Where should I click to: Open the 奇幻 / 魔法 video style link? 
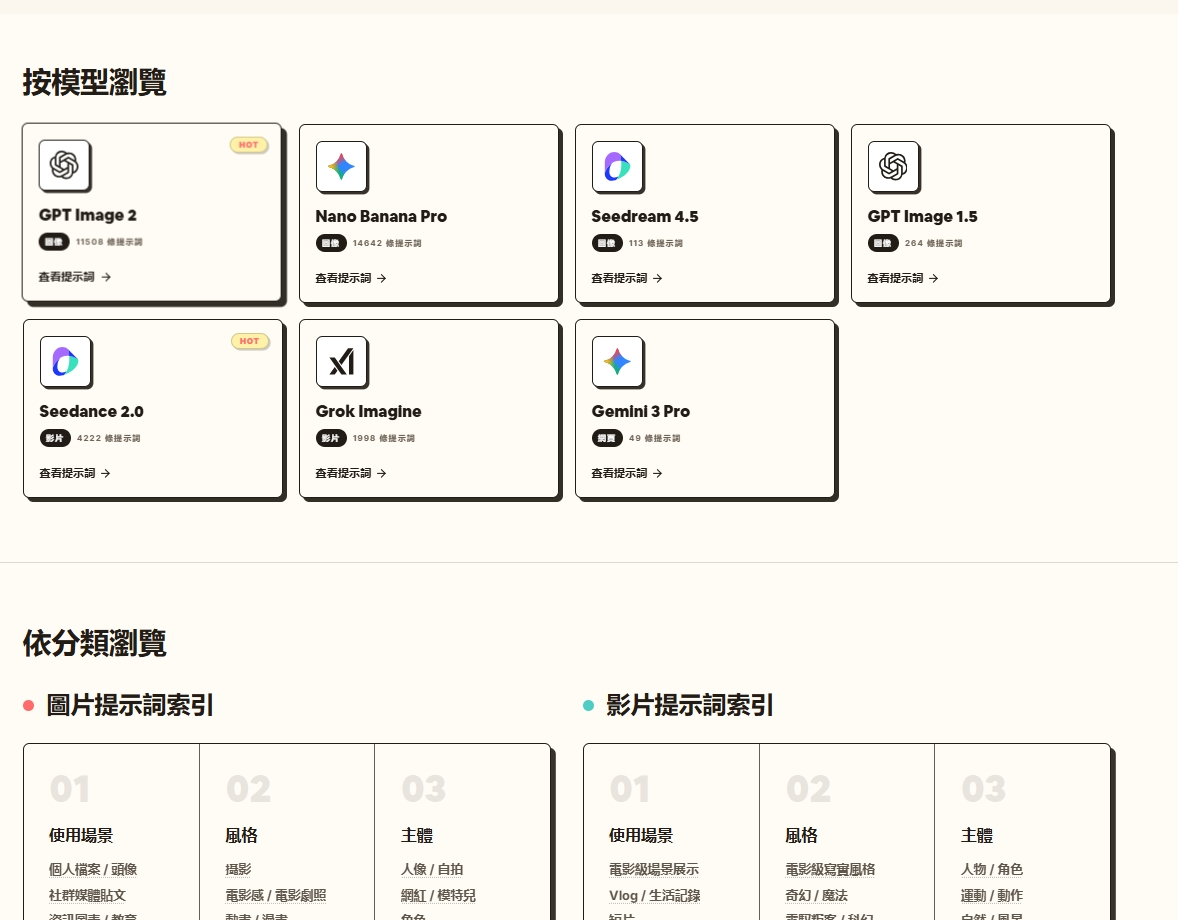click(817, 896)
